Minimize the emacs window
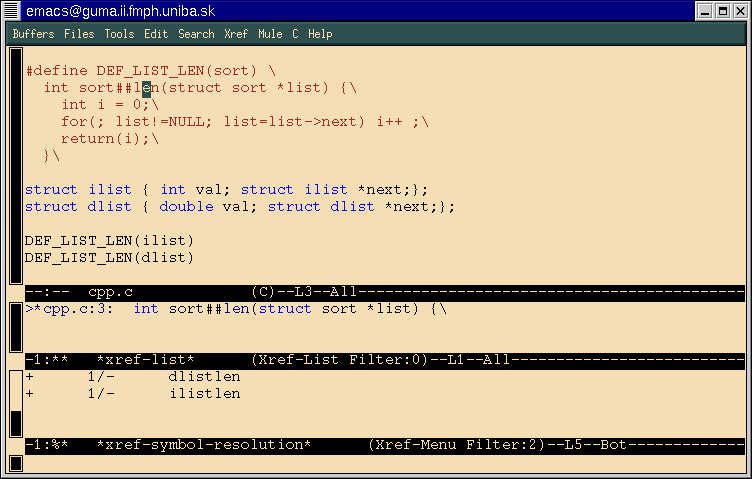The height and width of the screenshot is (479, 752). click(x=705, y=11)
